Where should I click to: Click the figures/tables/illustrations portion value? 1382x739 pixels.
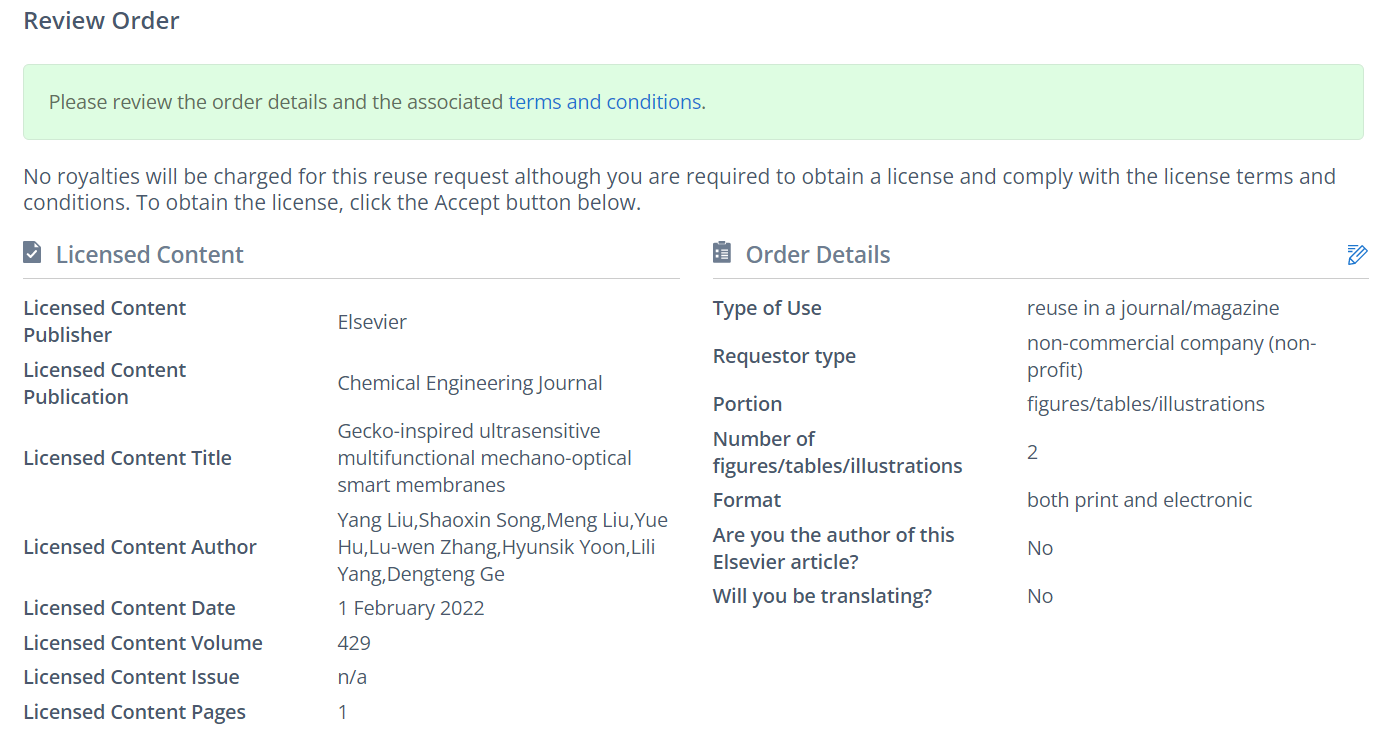click(x=1145, y=404)
